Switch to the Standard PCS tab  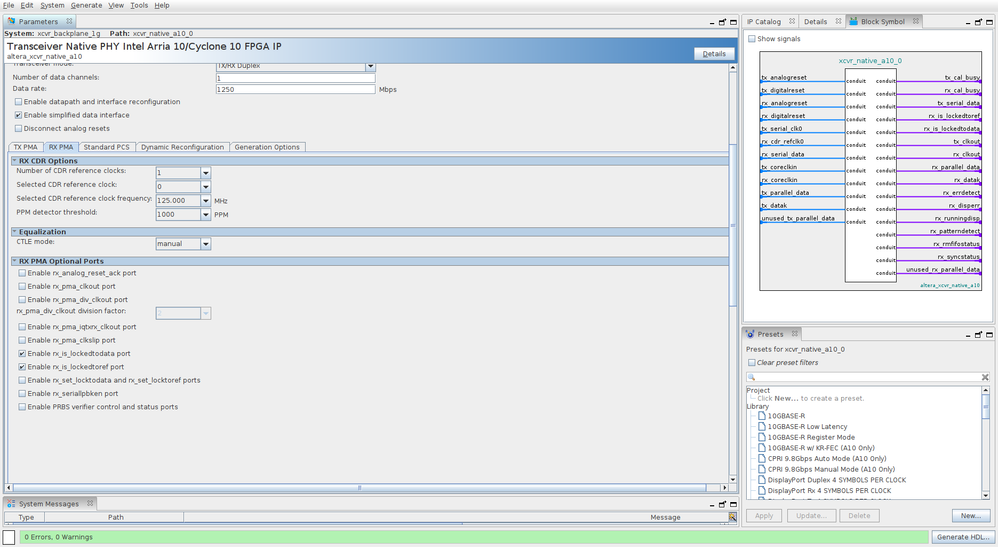(106, 147)
